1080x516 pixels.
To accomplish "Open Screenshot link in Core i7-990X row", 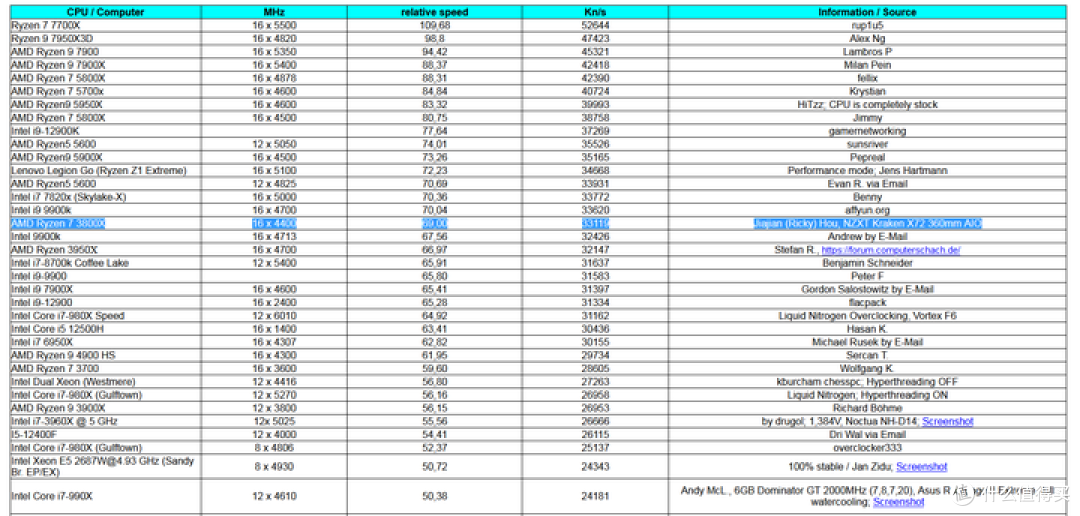I will pos(899,502).
